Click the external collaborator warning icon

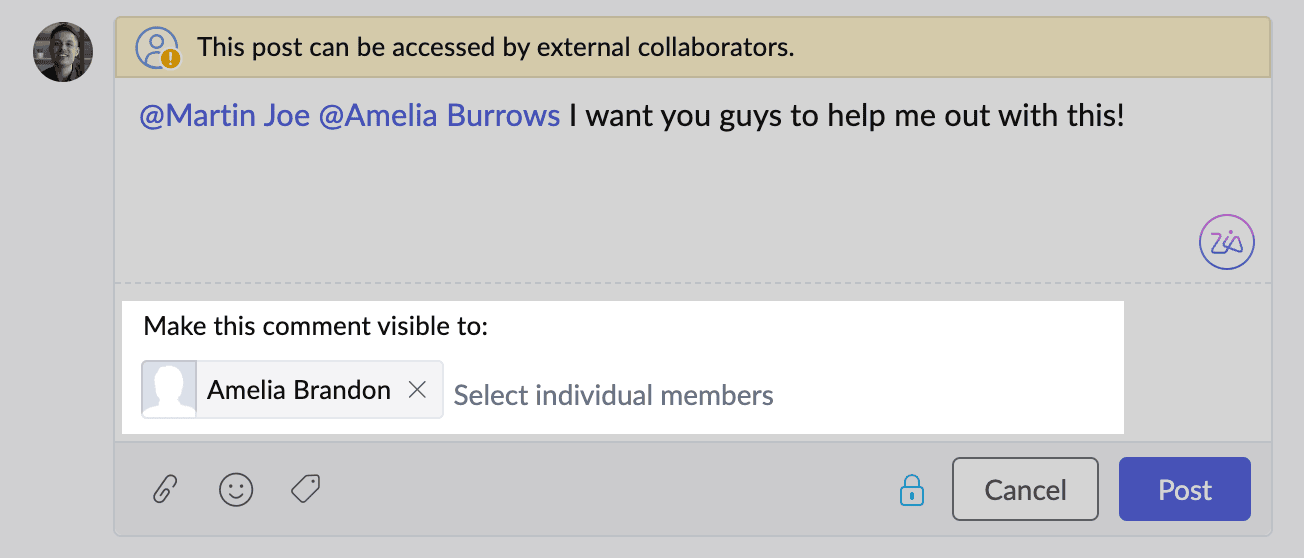pyautogui.click(x=156, y=47)
